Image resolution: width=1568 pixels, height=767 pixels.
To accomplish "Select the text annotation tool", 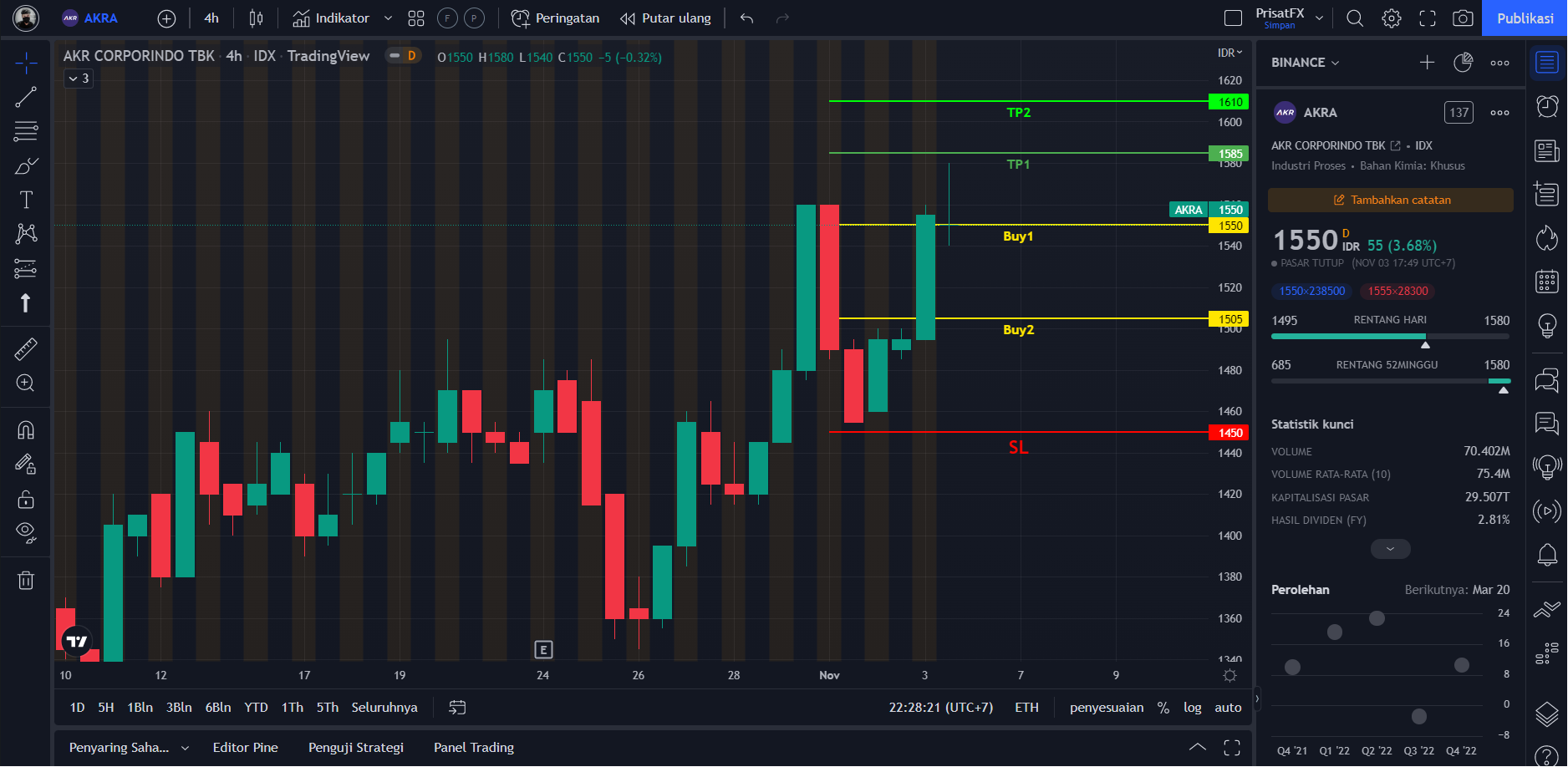I will point(26,200).
